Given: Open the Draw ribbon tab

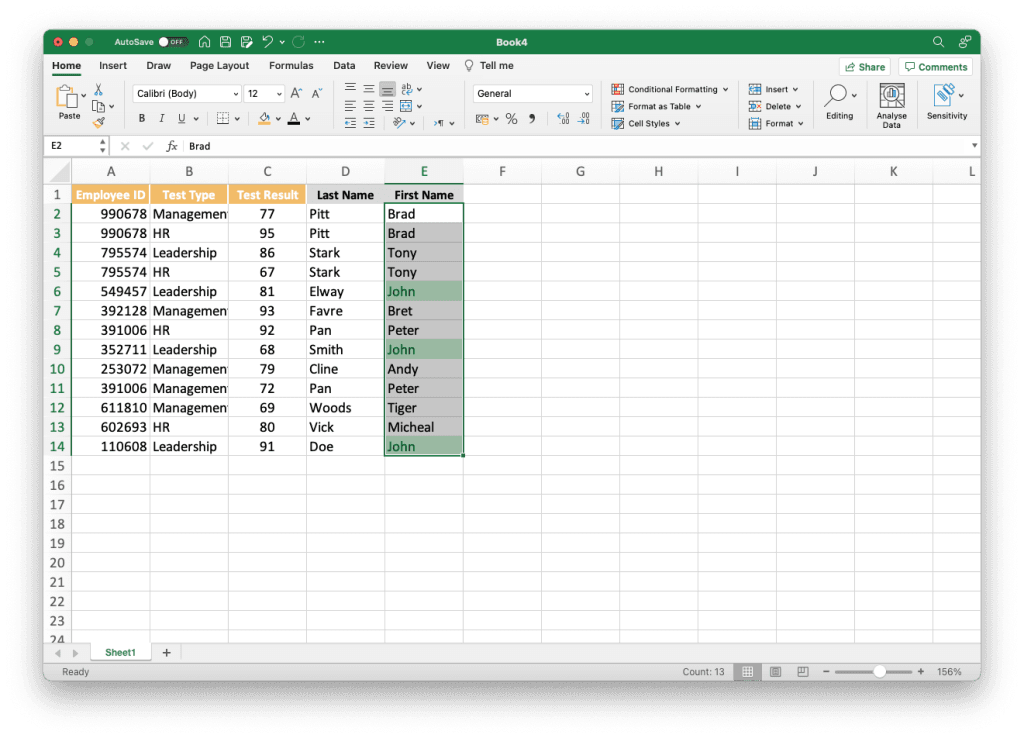Looking at the screenshot, I should (x=159, y=65).
